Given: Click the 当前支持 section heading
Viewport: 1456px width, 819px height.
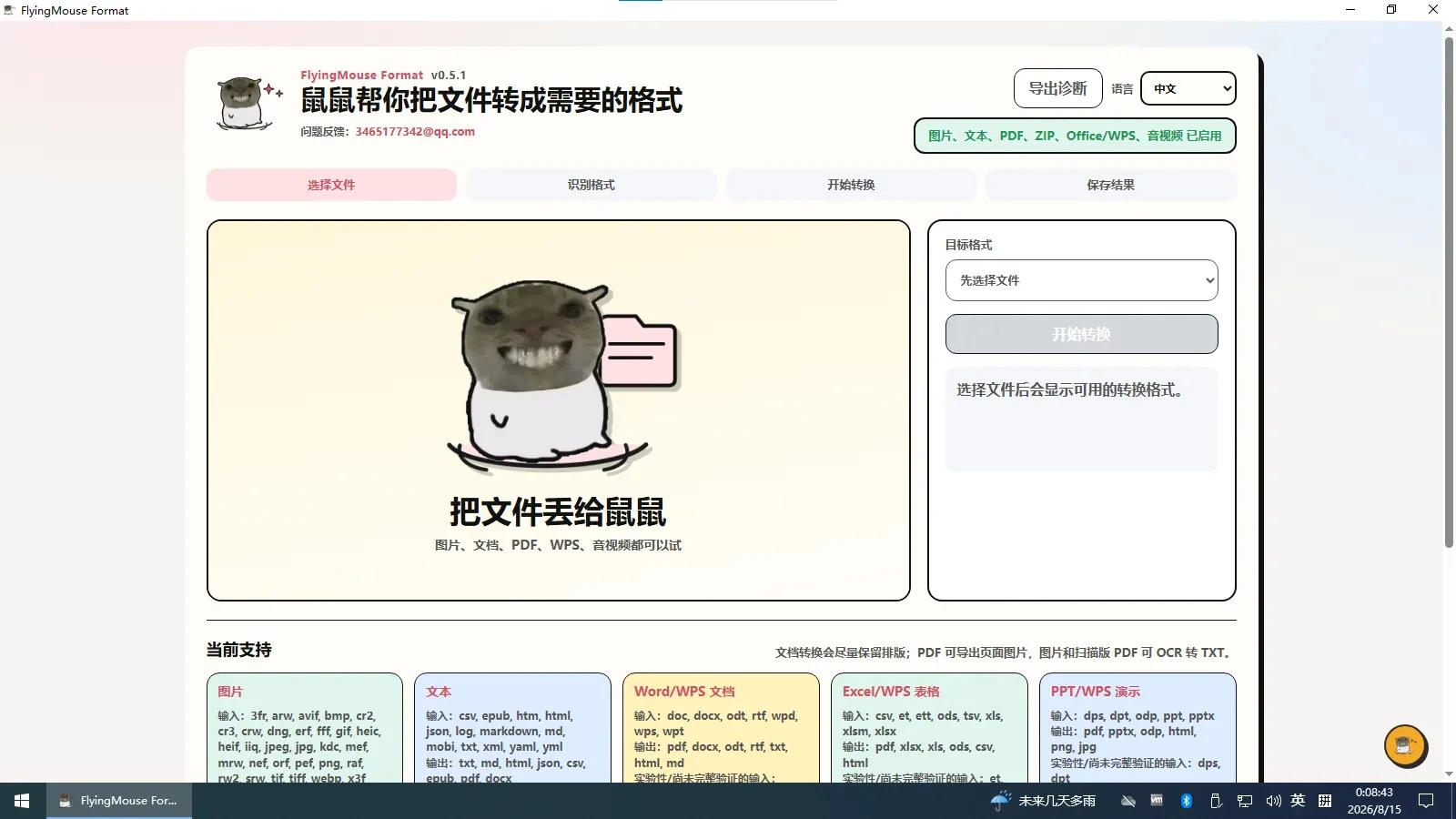Looking at the screenshot, I should (x=238, y=650).
